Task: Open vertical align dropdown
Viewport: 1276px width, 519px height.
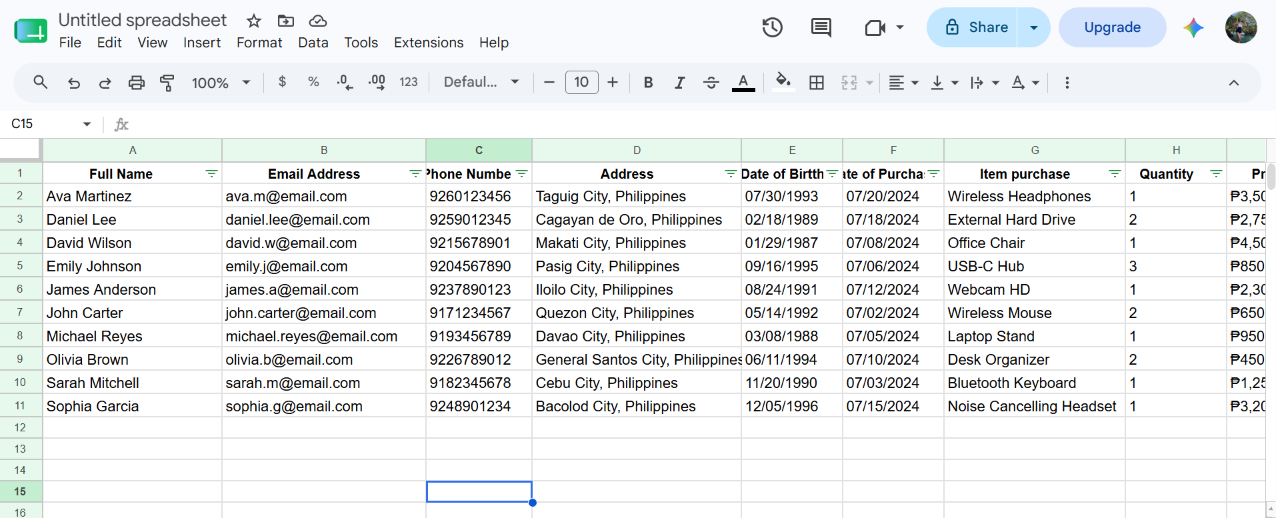Action: 944,82
